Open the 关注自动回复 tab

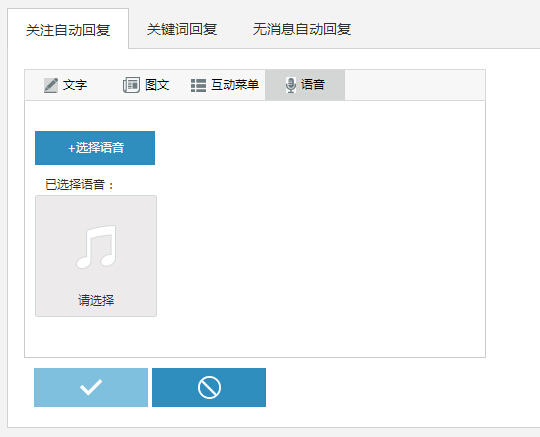coord(68,30)
